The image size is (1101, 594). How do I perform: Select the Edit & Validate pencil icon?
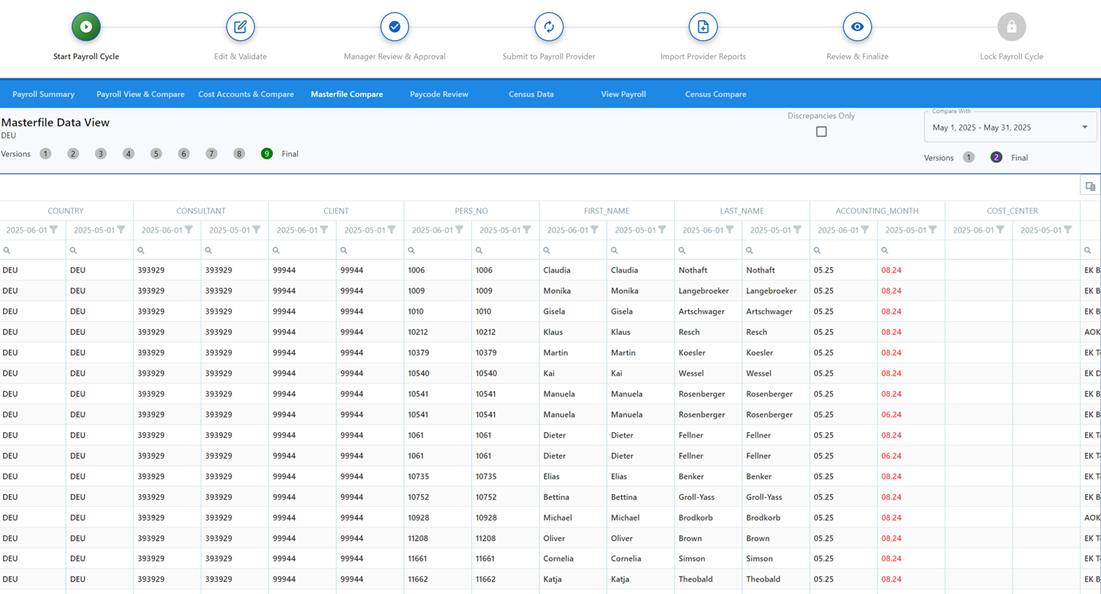click(x=239, y=27)
